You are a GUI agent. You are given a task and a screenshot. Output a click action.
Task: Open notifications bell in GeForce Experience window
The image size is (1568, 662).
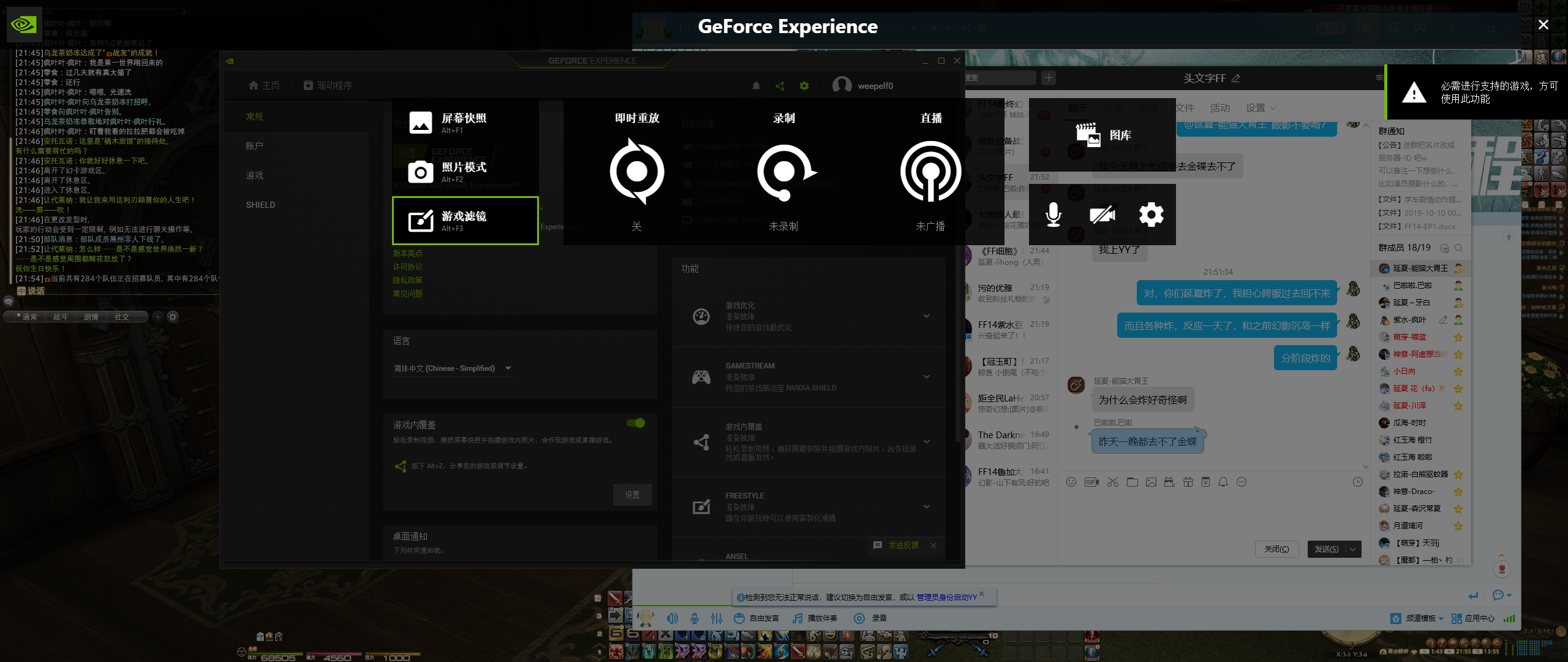tap(756, 86)
